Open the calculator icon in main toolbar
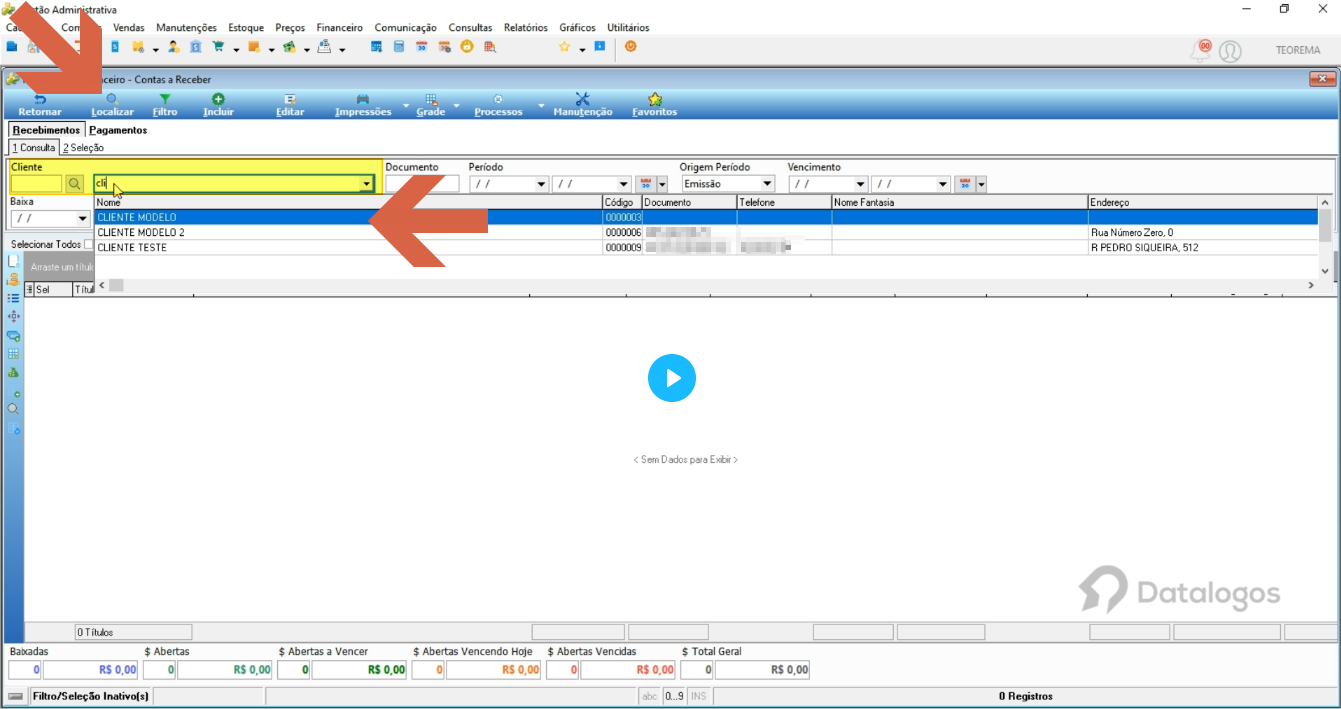 399,47
